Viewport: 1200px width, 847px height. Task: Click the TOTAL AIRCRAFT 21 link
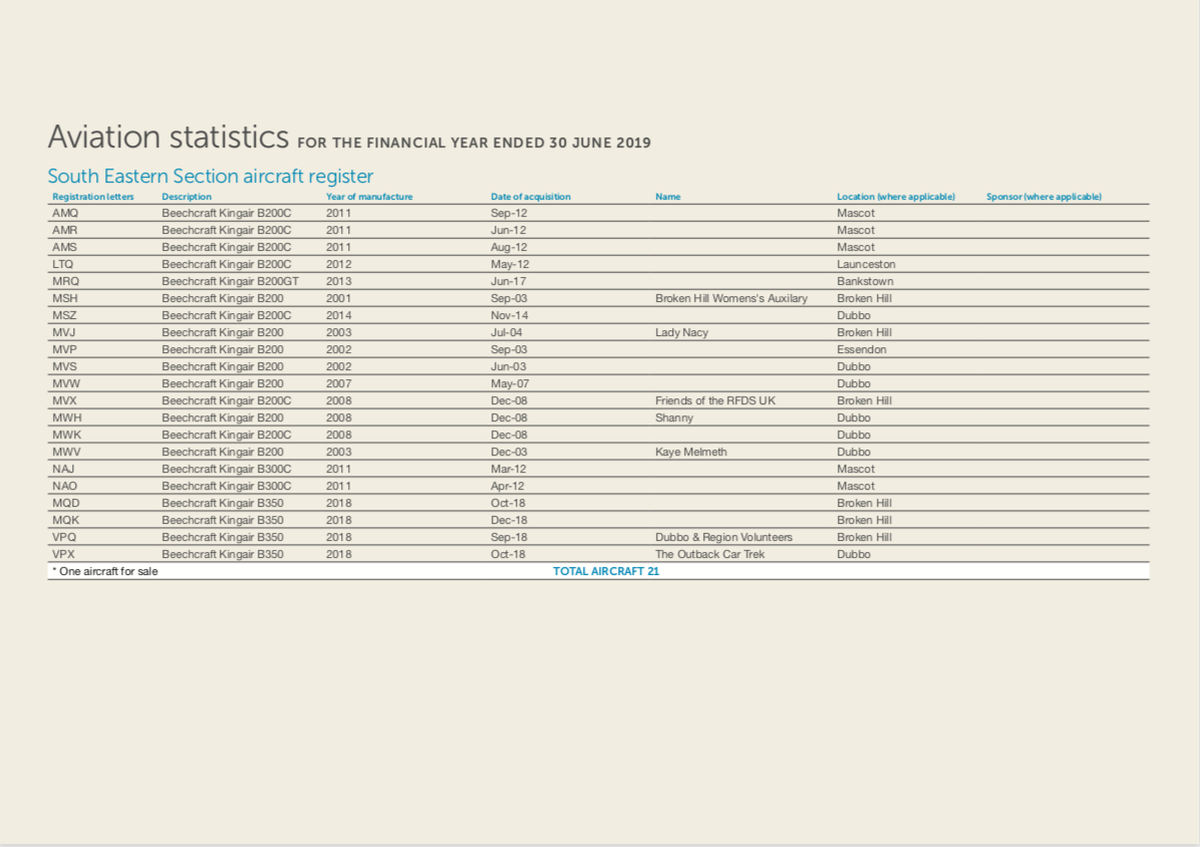click(605, 571)
